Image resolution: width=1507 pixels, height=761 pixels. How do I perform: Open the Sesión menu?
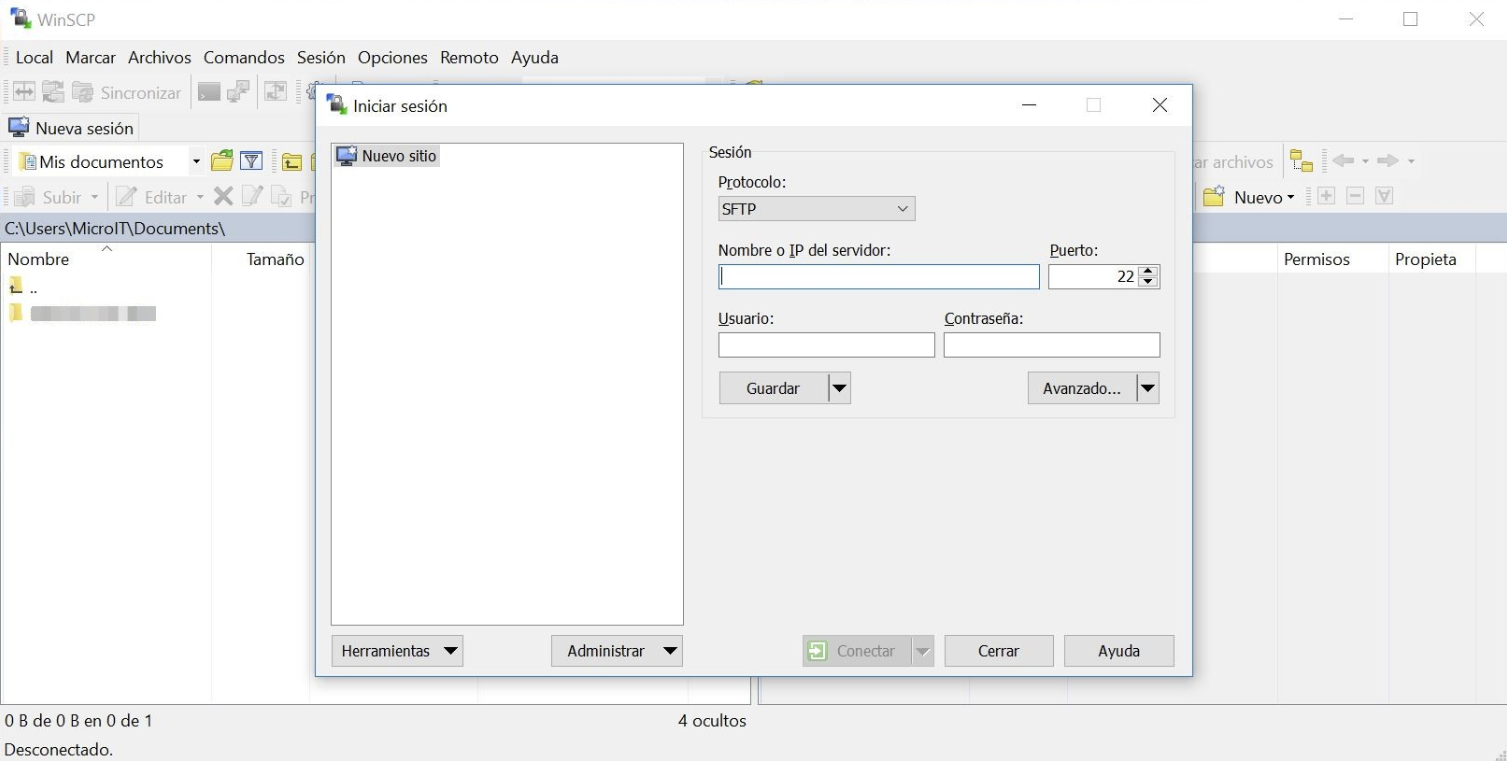(321, 57)
